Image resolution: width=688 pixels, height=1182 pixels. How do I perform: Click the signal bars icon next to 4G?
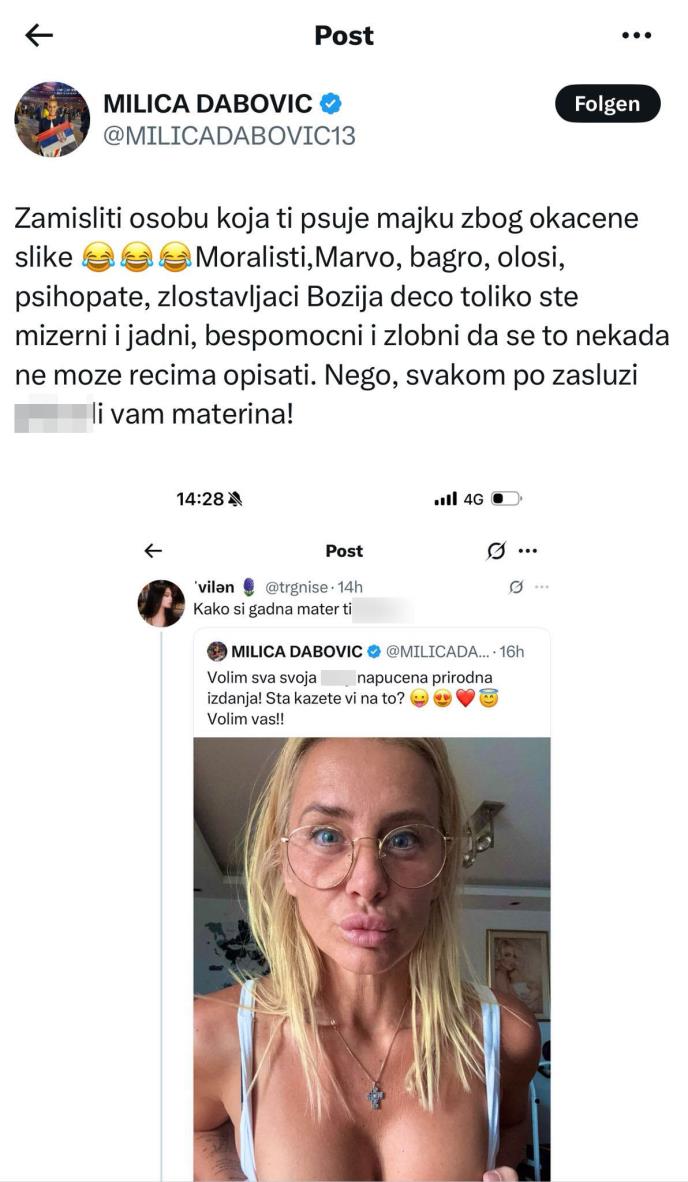coord(446,499)
